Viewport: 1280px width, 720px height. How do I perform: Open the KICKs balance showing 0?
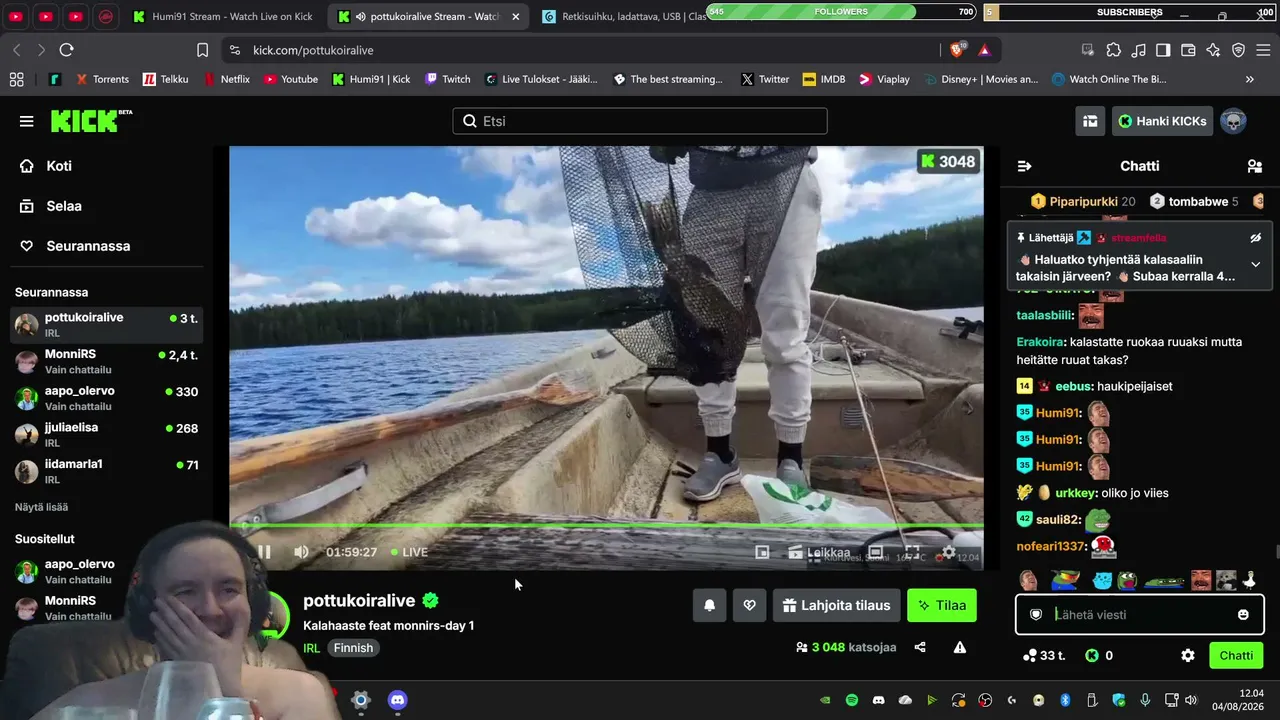[1099, 655]
